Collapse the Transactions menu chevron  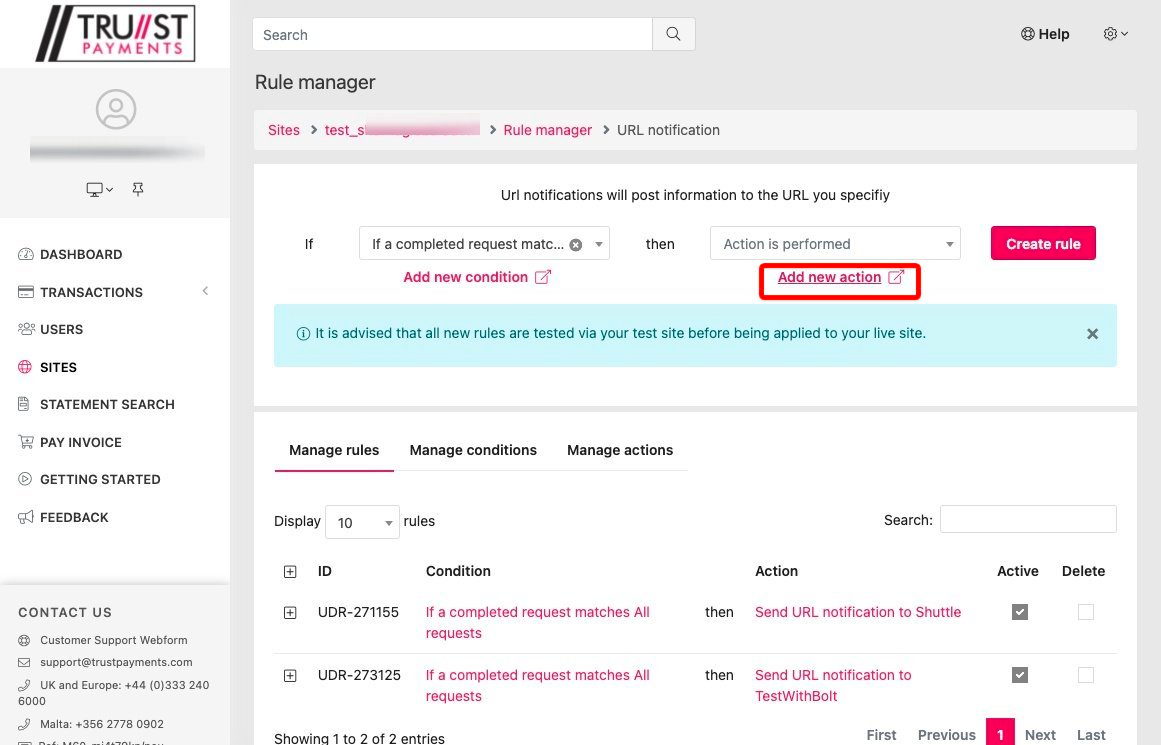point(205,291)
